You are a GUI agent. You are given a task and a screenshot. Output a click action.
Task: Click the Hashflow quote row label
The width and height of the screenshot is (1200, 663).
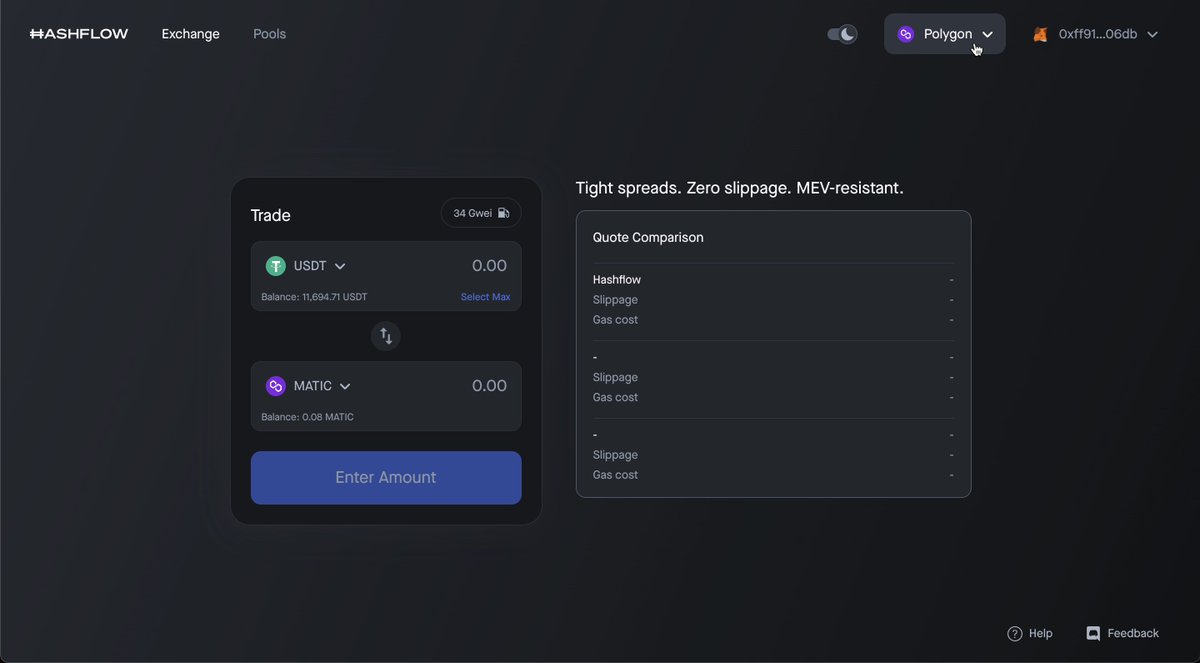click(x=617, y=280)
